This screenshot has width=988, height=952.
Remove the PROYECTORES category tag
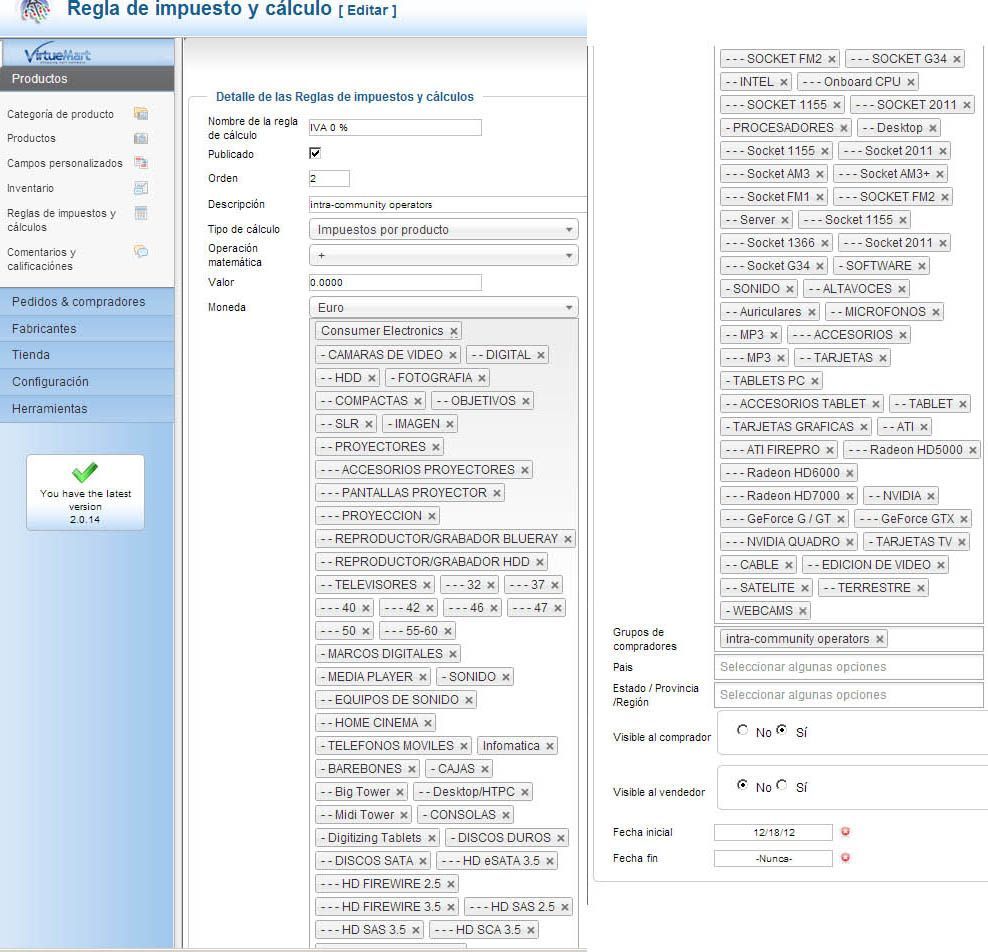point(435,447)
